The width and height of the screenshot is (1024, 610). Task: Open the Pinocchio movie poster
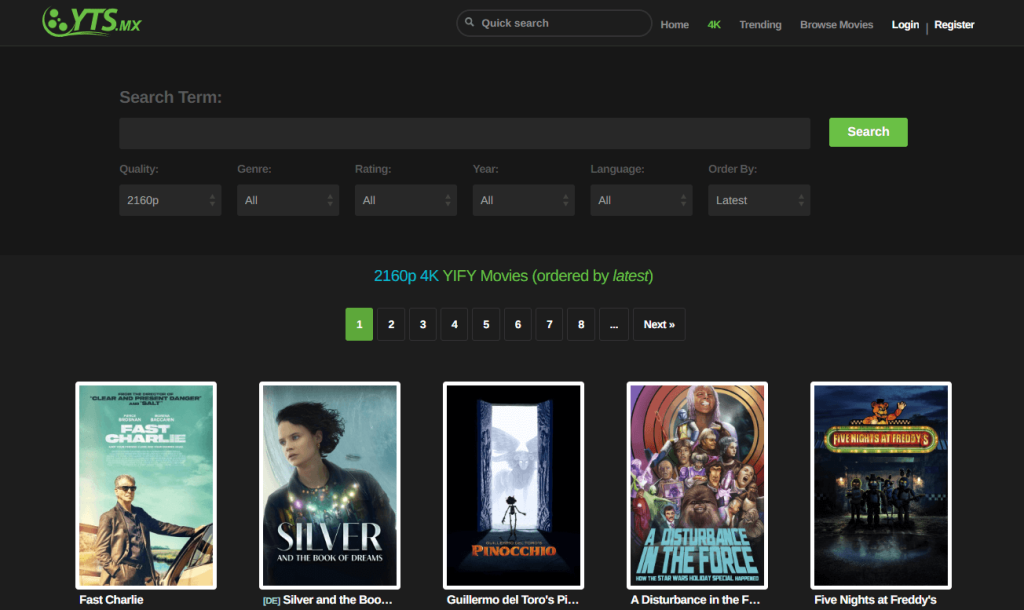[513, 485]
